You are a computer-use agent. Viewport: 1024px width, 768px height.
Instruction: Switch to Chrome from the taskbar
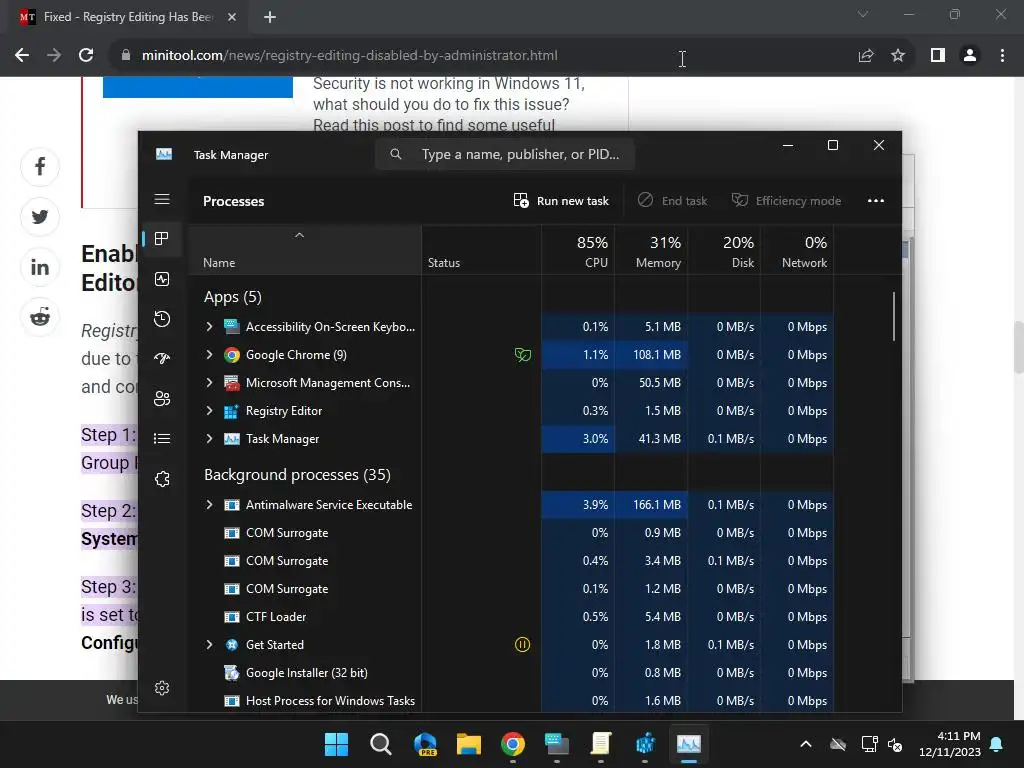click(513, 744)
